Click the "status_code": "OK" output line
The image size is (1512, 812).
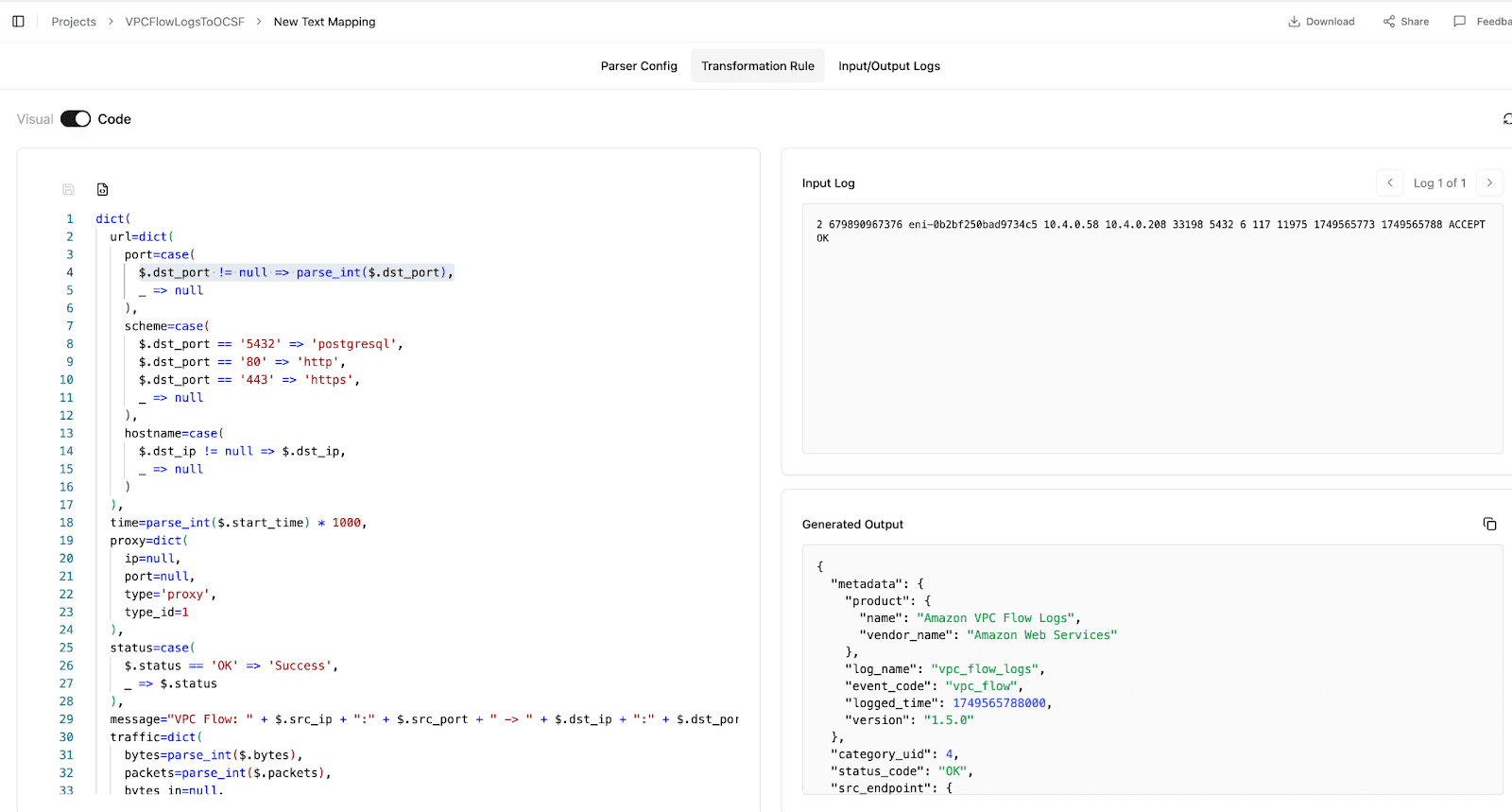[902, 771]
